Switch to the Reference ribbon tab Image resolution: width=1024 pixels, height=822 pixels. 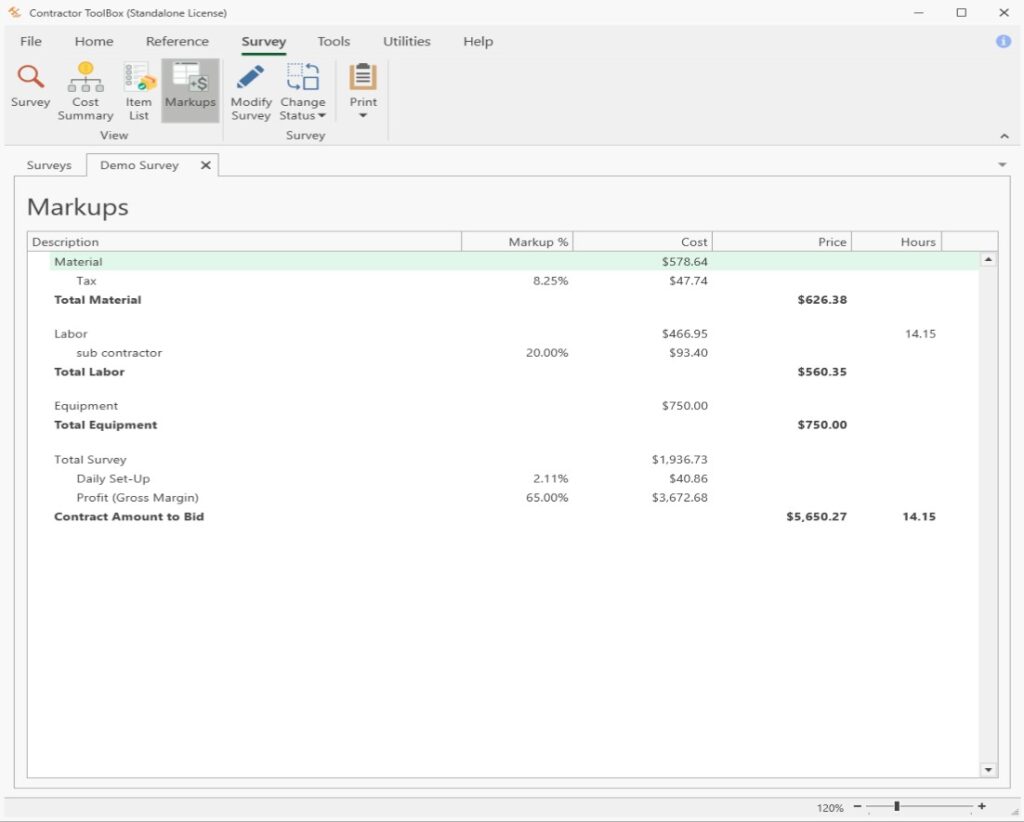coord(177,41)
